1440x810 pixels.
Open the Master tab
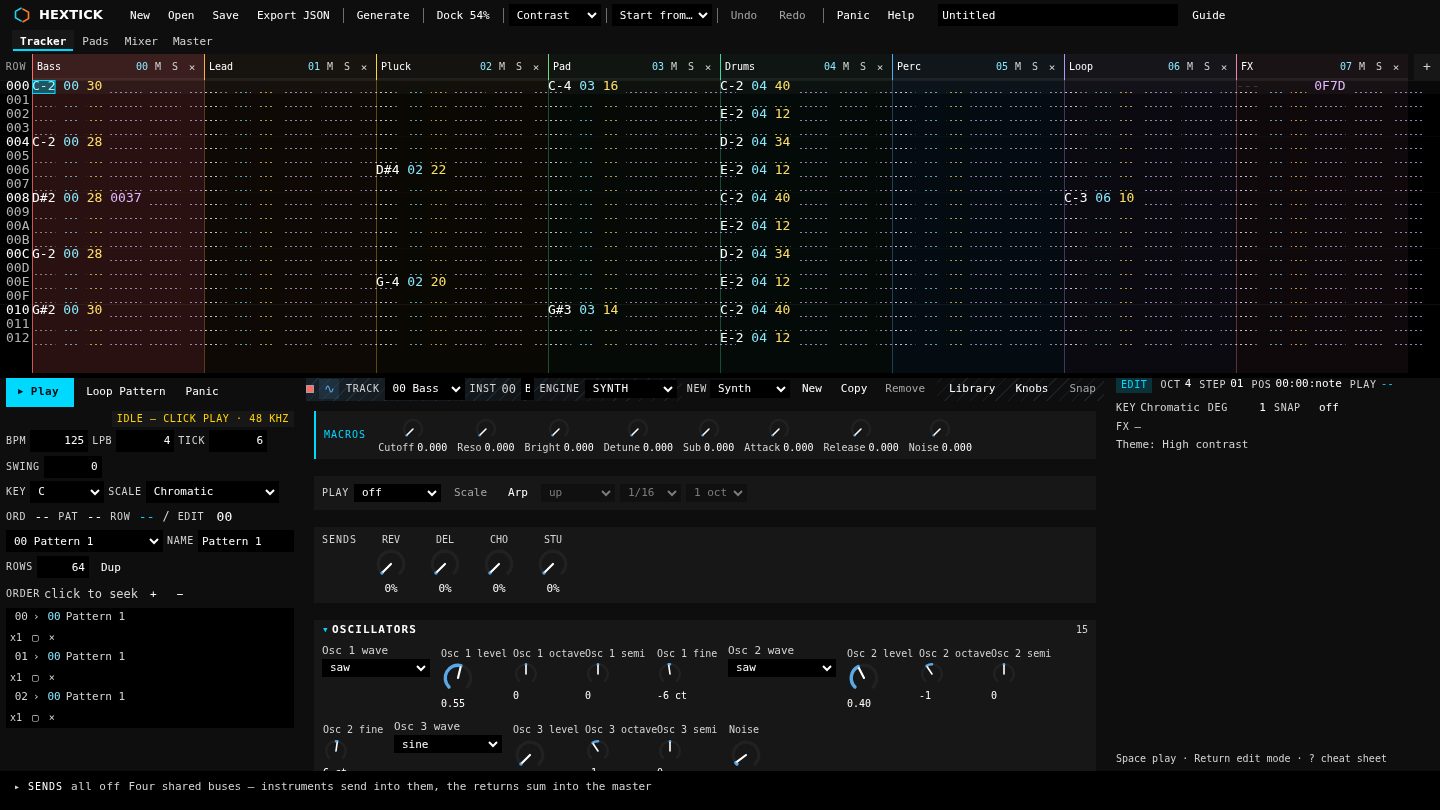click(192, 42)
